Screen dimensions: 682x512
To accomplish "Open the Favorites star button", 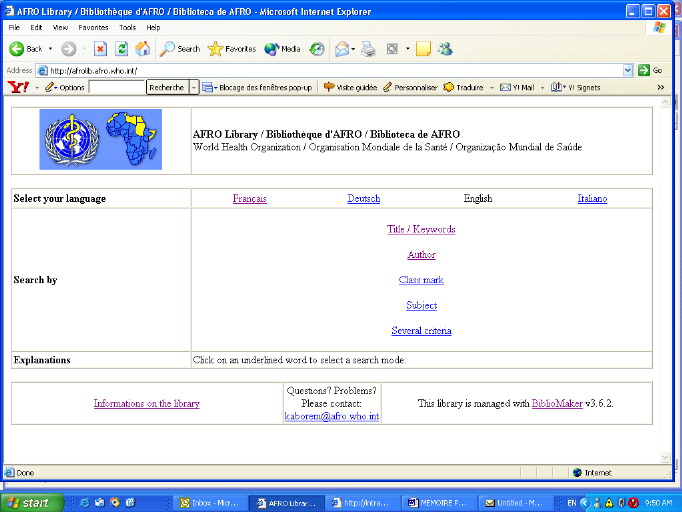I will click(232, 49).
